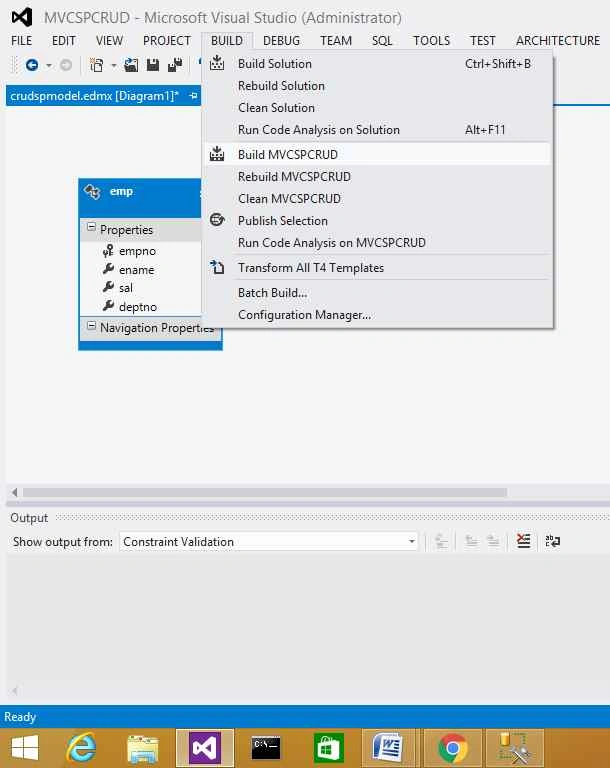Navigate backward with the blue arrow button
610x768 pixels.
(32, 65)
